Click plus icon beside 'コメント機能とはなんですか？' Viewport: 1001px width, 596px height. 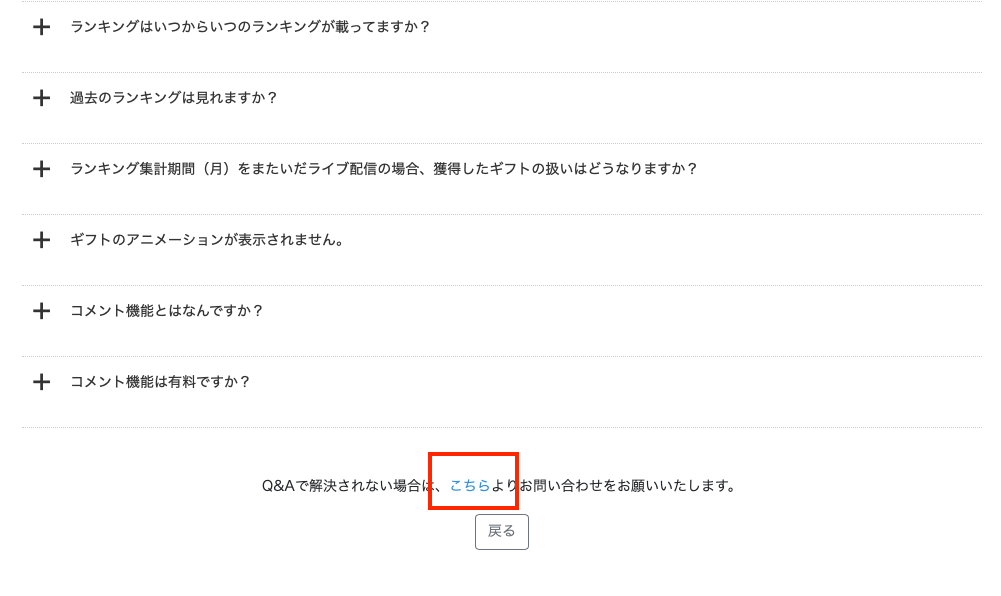tap(41, 311)
